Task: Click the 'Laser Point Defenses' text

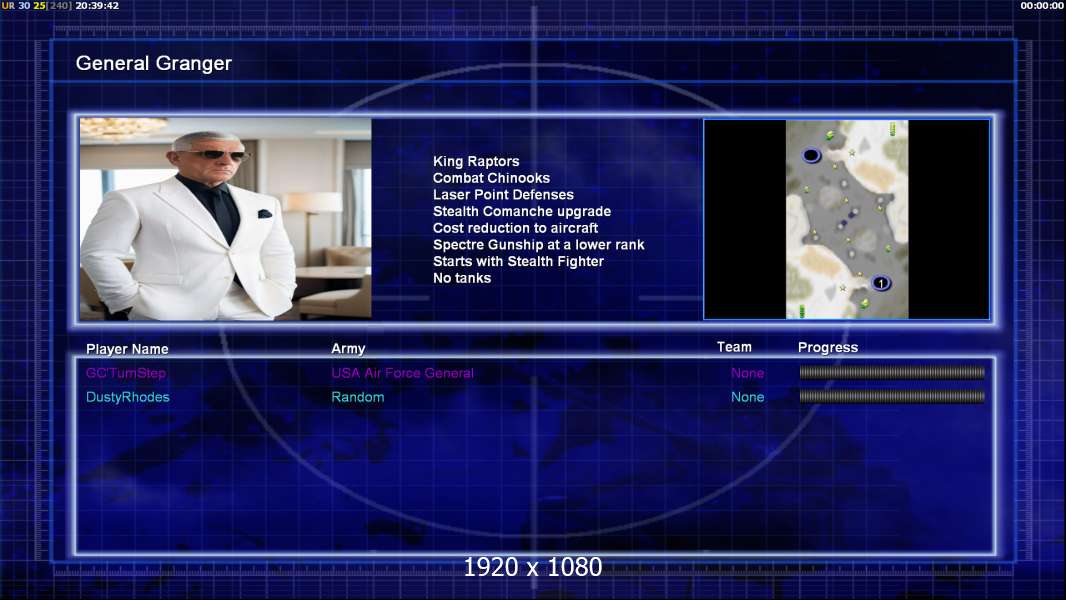Action: coord(503,194)
